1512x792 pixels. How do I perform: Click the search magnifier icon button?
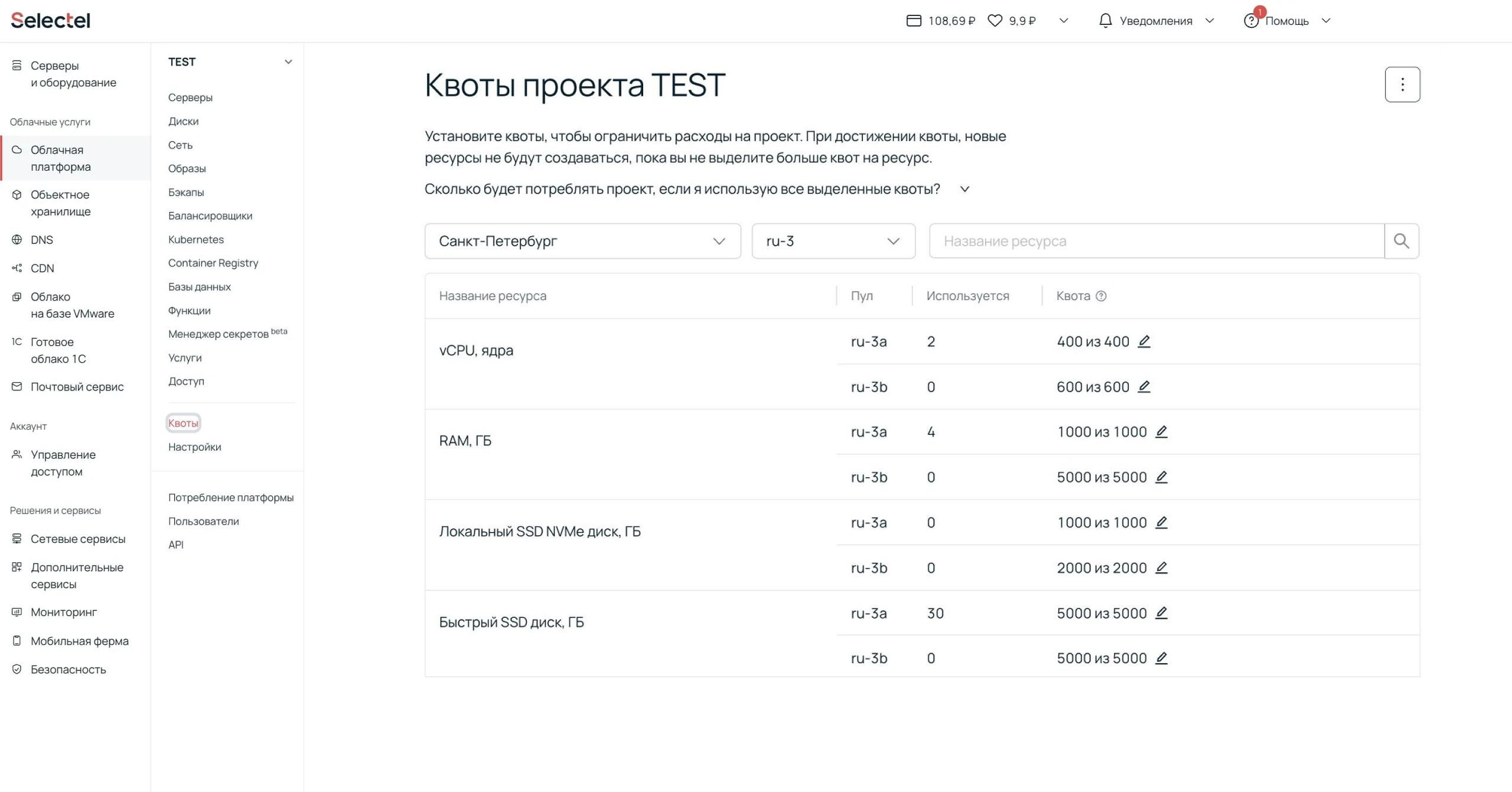(x=1401, y=241)
